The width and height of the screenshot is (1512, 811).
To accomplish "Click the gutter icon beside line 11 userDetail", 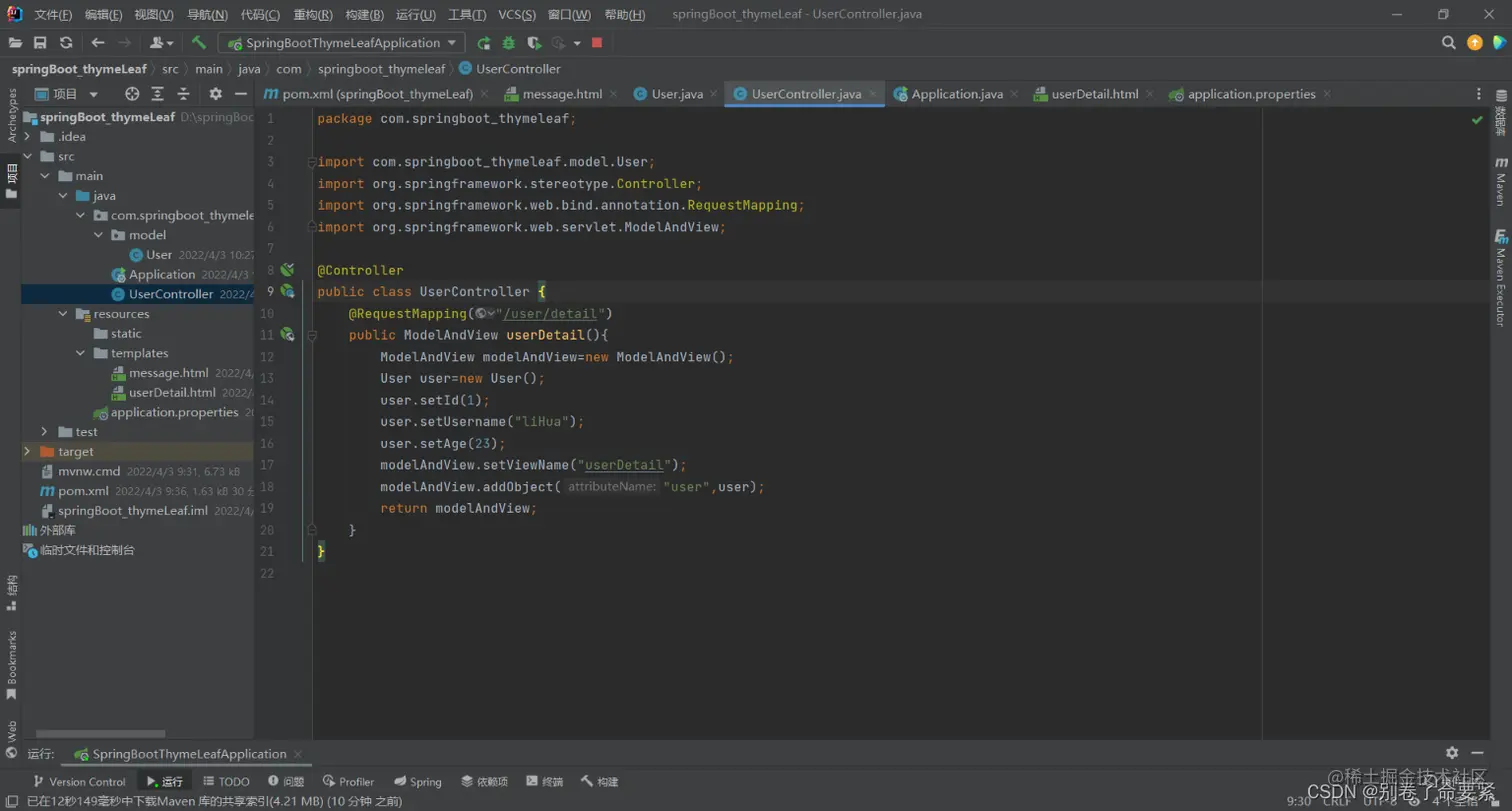I will click(x=287, y=335).
